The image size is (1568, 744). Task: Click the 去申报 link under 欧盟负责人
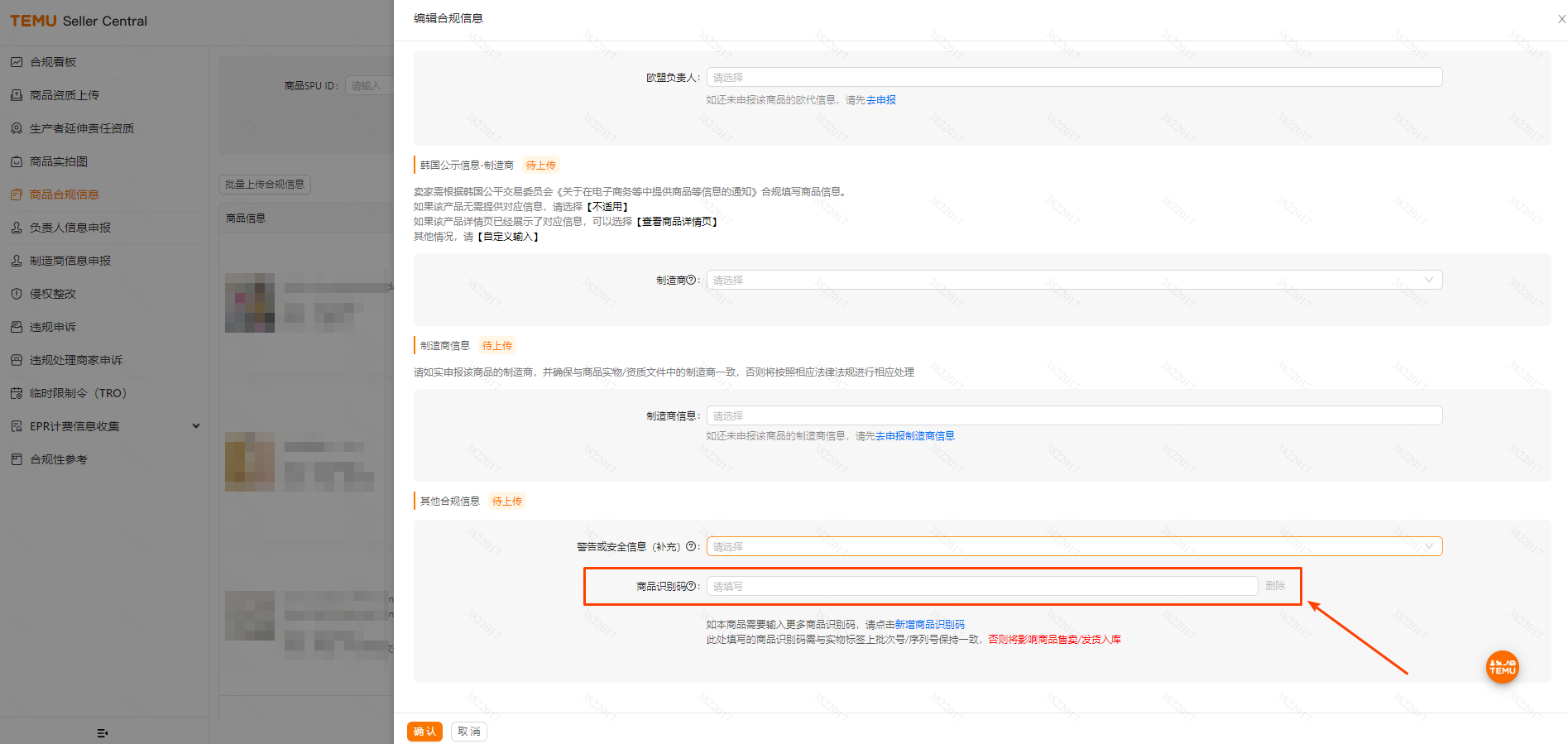[x=881, y=100]
